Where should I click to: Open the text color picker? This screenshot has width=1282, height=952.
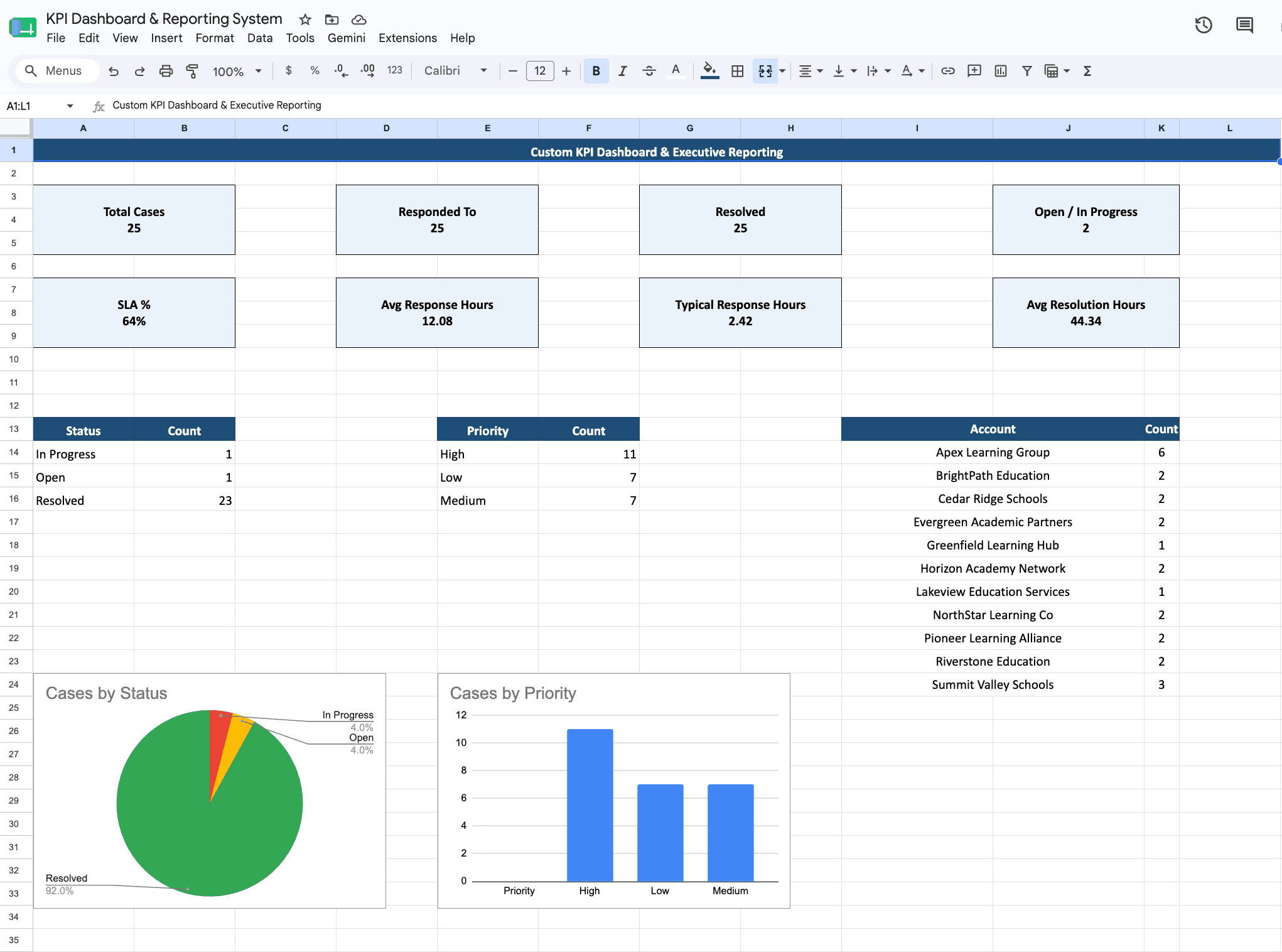click(676, 71)
